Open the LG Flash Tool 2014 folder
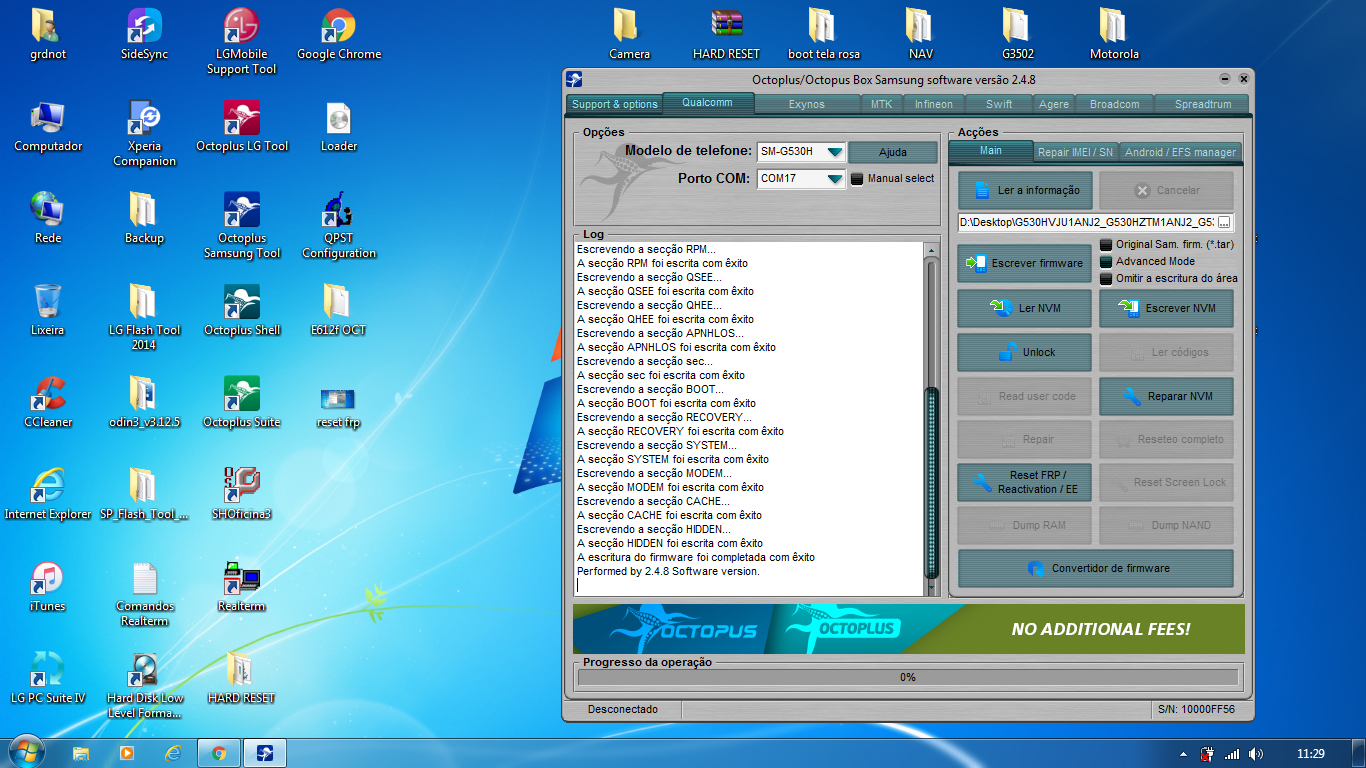Screen dimensions: 1366x768 (x=145, y=318)
